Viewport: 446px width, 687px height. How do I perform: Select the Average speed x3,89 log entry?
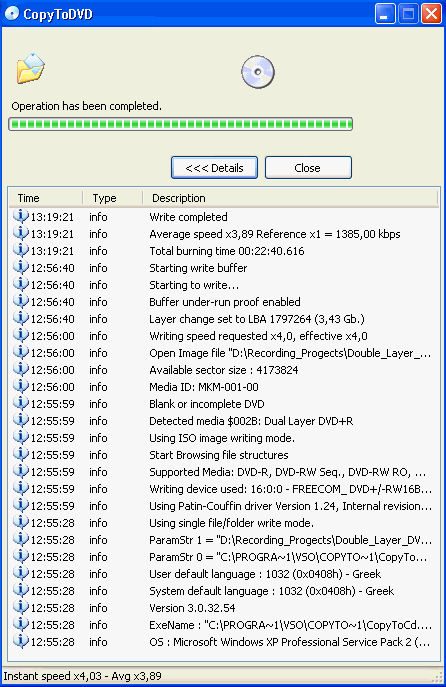[x=223, y=234]
